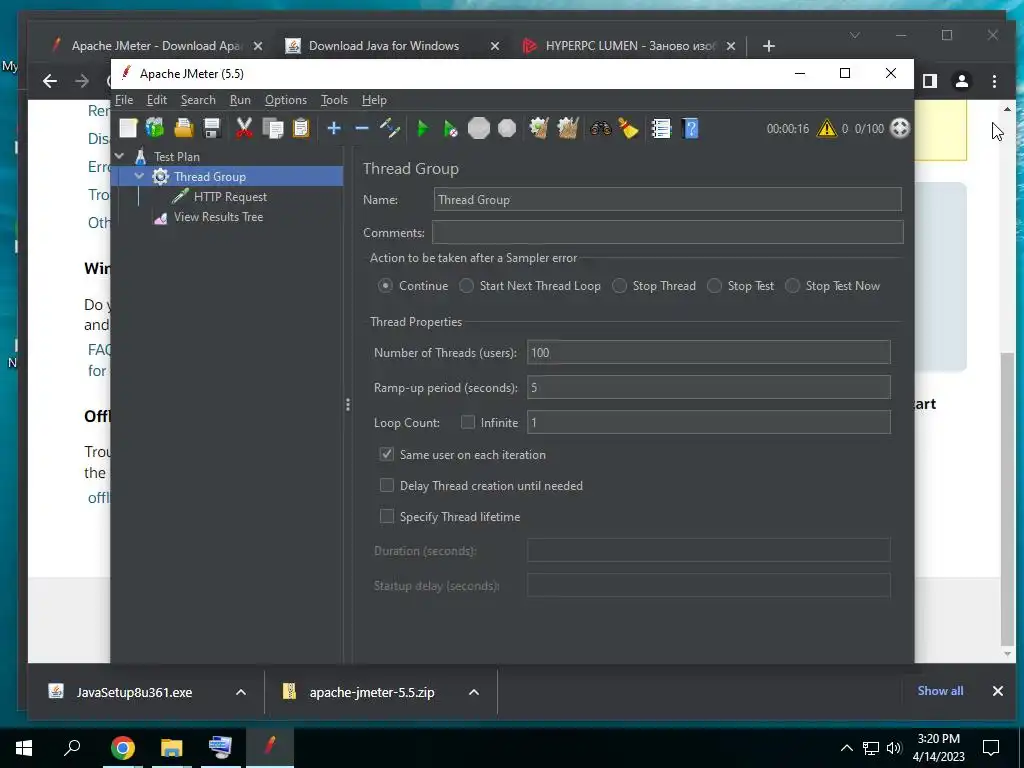Click the Shutdown test icon

[x=507, y=128]
